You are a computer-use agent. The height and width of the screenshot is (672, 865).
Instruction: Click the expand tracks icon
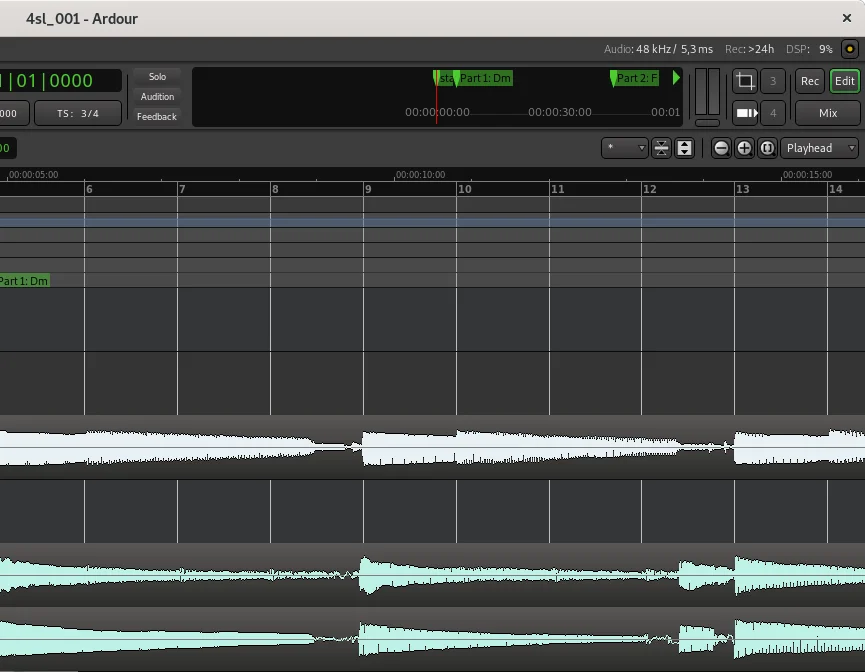click(x=684, y=148)
